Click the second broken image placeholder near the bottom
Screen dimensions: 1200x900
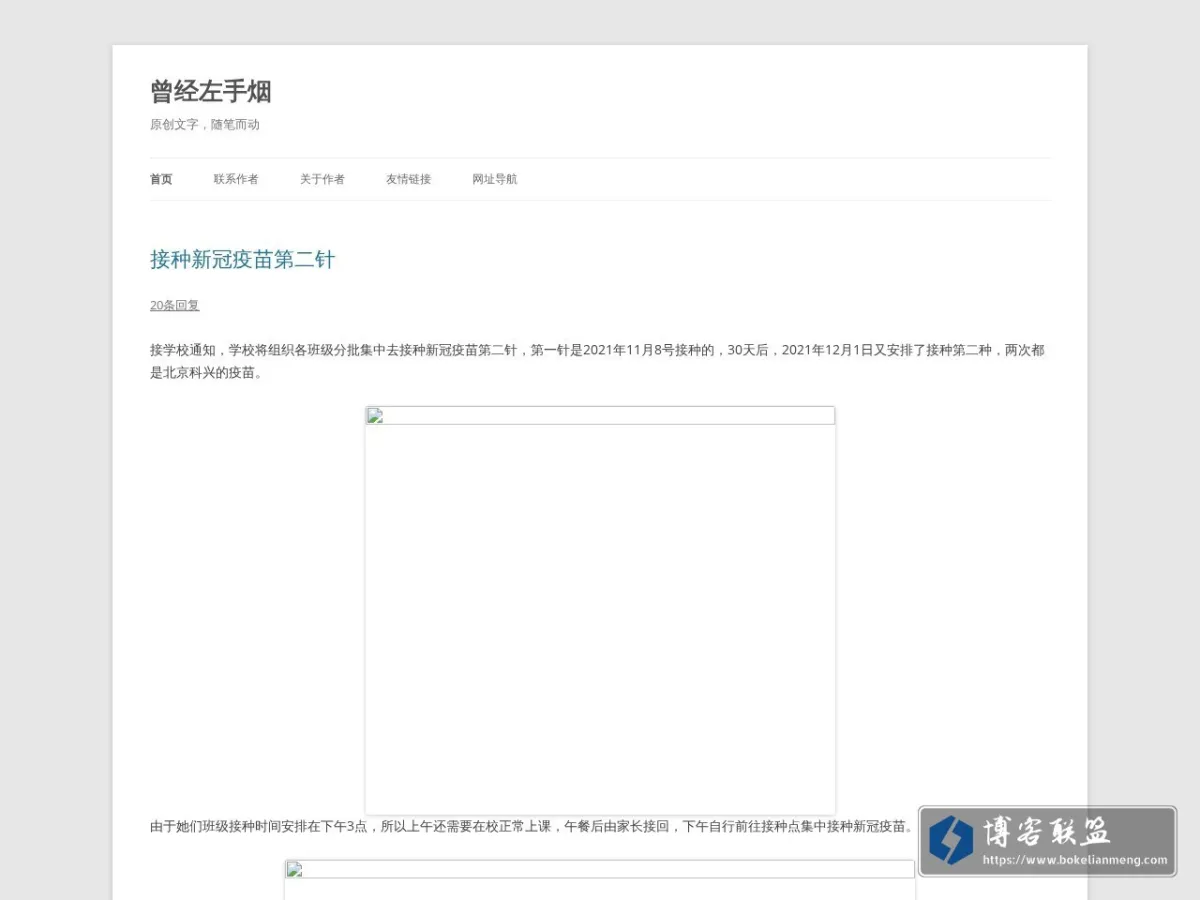[600, 880]
